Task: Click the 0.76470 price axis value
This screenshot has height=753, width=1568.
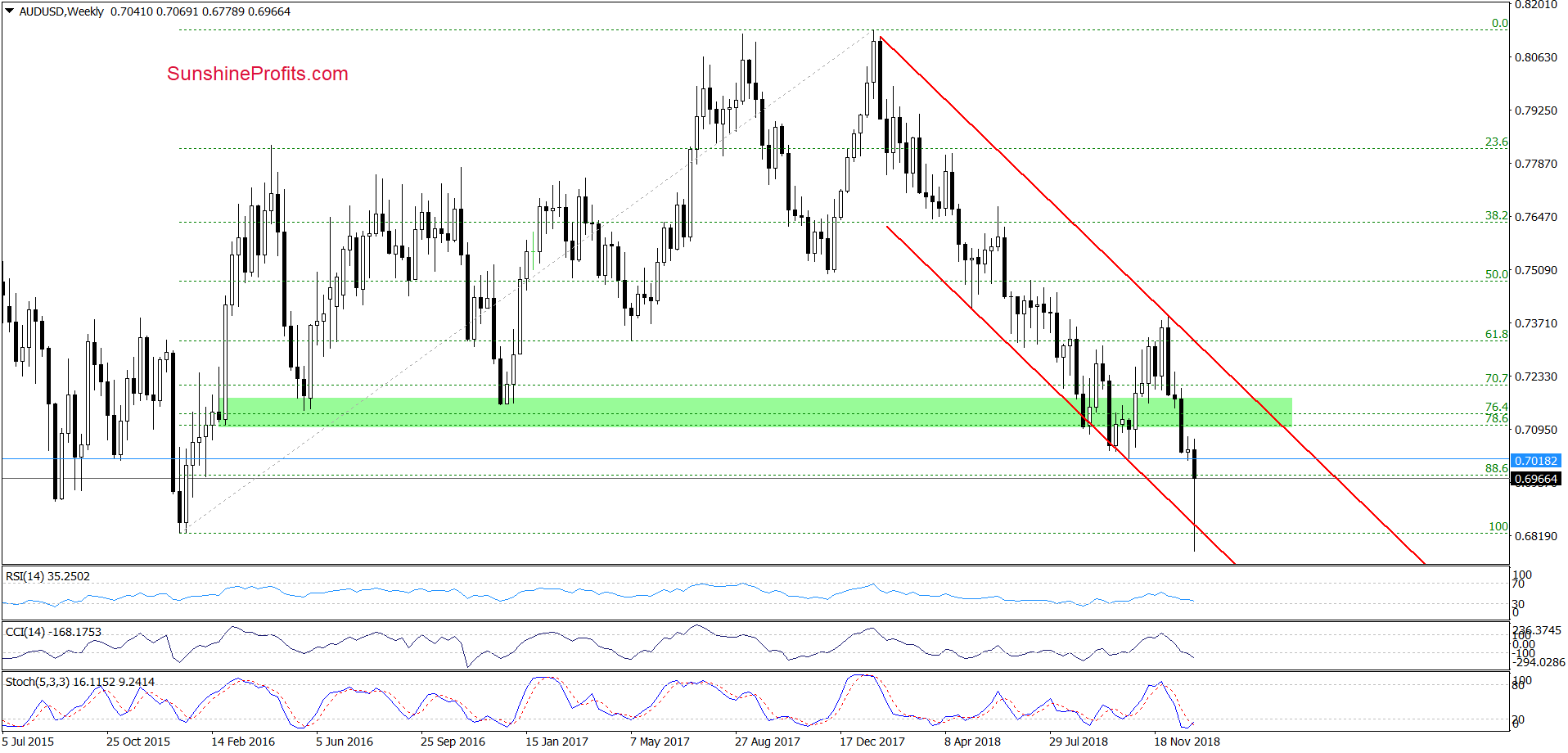Action: [x=1536, y=217]
